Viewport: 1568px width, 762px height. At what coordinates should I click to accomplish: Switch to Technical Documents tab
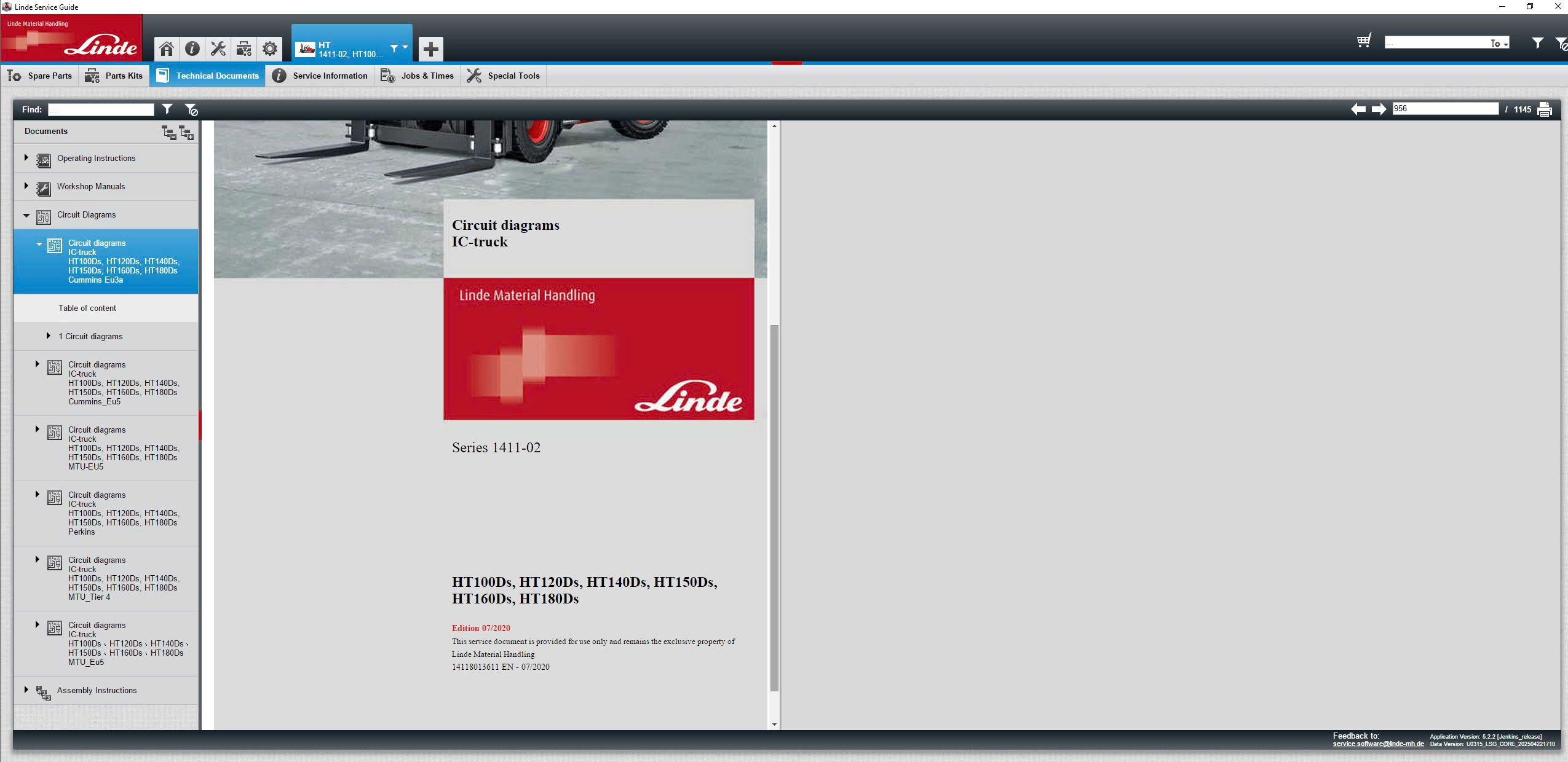click(x=207, y=76)
